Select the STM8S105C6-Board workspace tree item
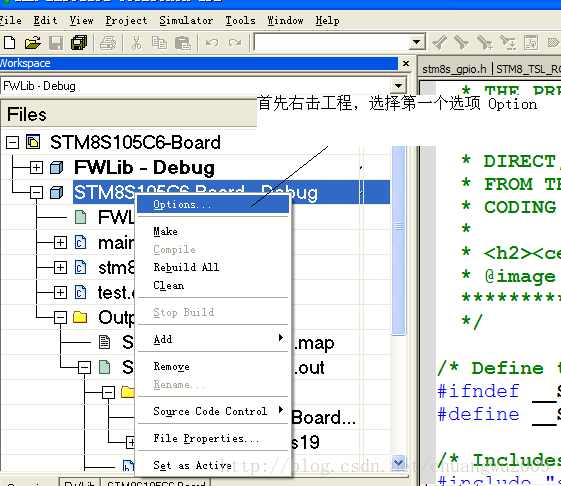Screen dimensions: 561x486 [x=135, y=142]
